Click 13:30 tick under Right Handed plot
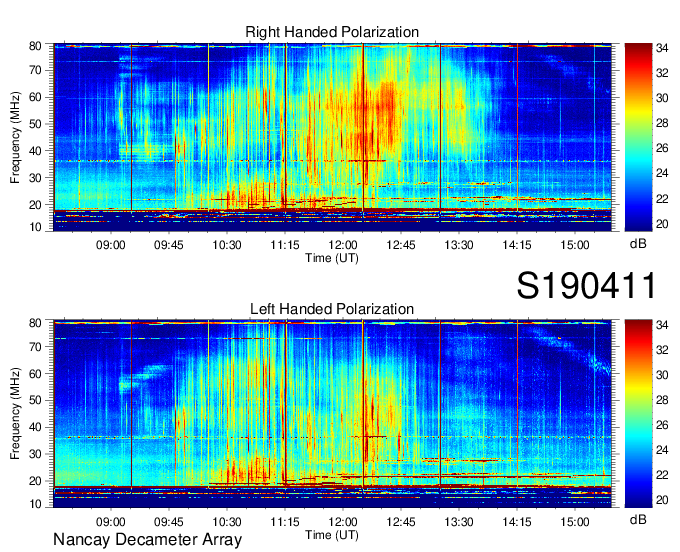 (x=459, y=245)
